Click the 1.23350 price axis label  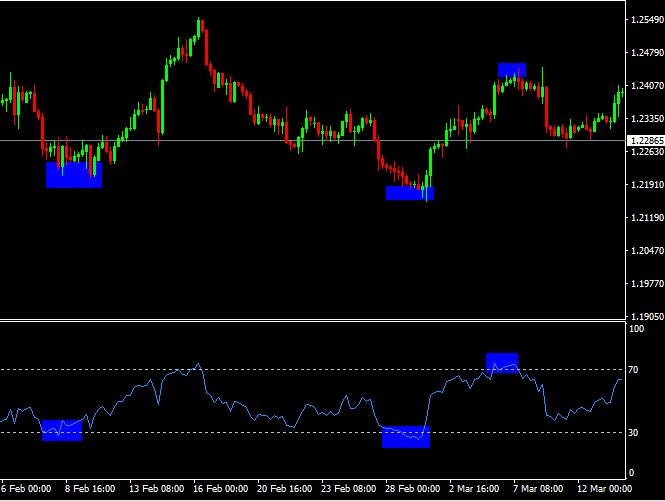click(x=647, y=119)
